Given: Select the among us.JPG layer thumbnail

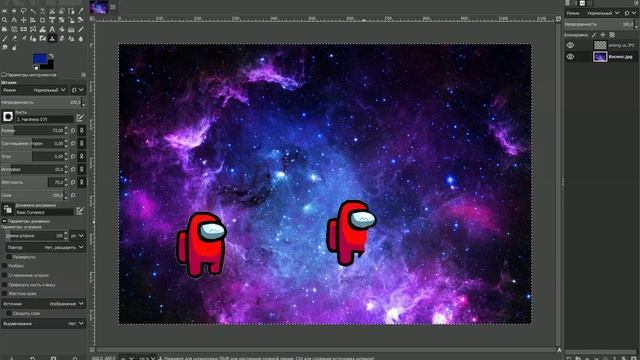Looking at the screenshot, I should point(600,45).
